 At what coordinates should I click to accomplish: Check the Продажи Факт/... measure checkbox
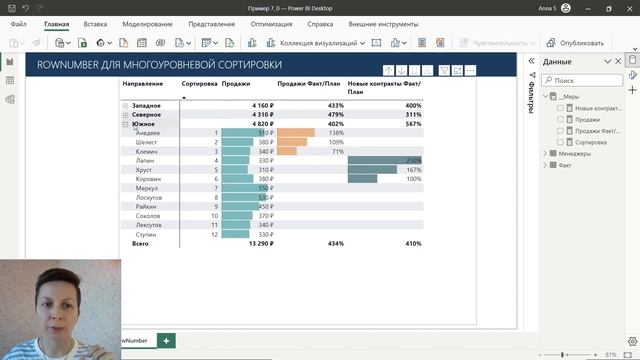pyautogui.click(x=560, y=131)
